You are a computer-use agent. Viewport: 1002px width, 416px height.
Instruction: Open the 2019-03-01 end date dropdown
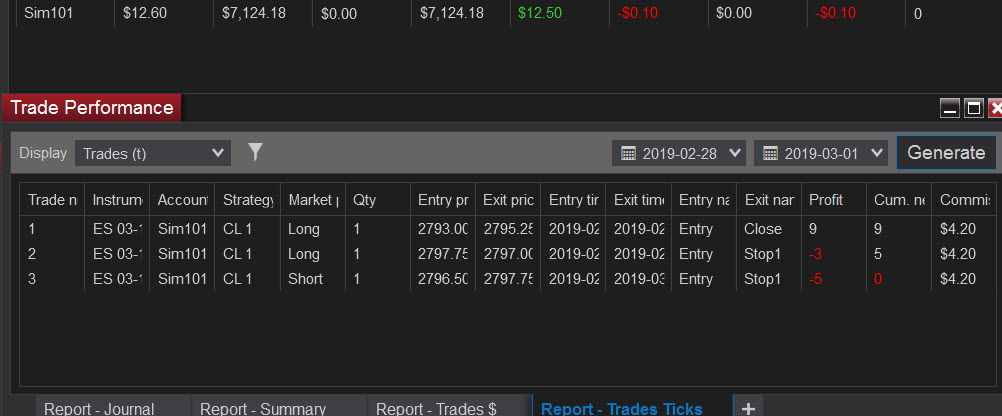coord(821,153)
